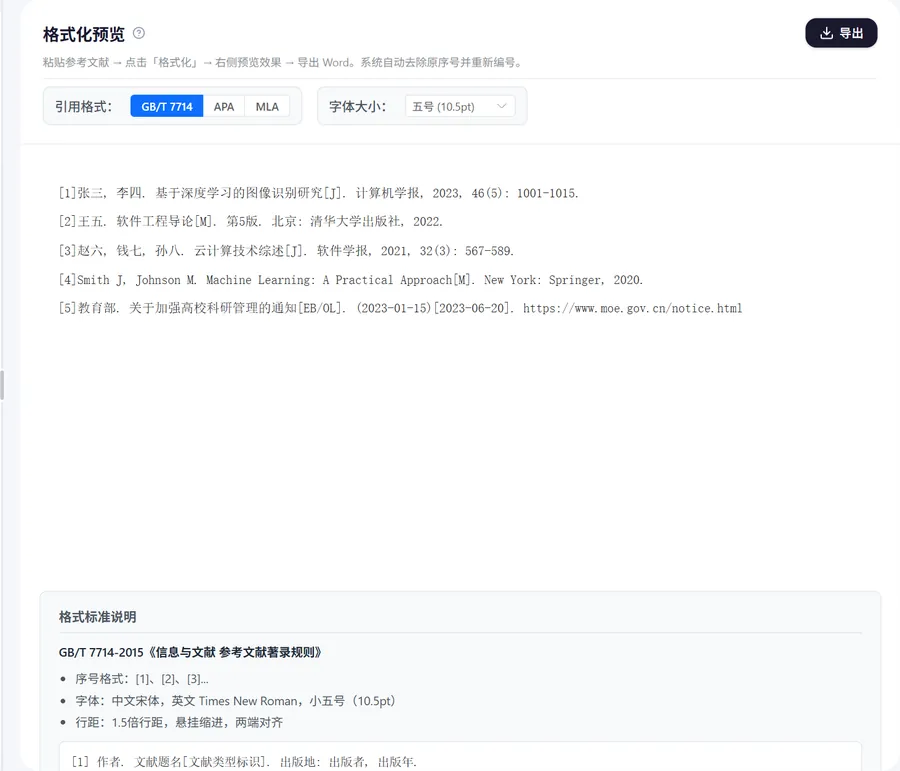The image size is (900, 771).
Task: Click the instruction text about 粘贴参考文献
Action: tap(283, 63)
